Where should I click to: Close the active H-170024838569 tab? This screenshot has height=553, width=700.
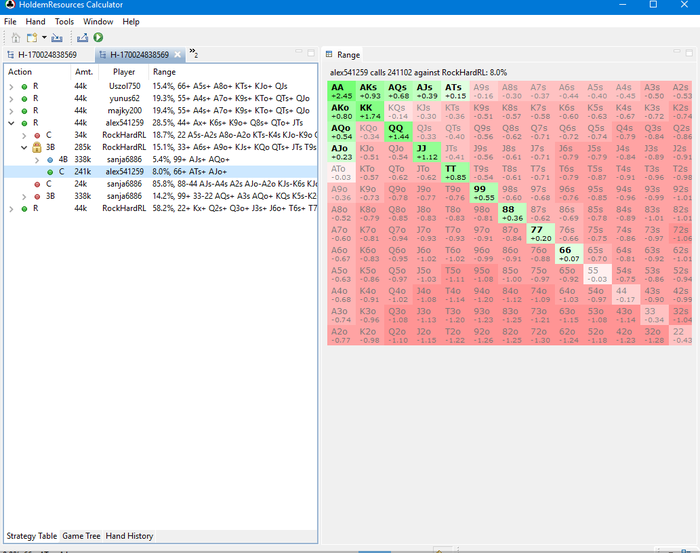point(177,54)
